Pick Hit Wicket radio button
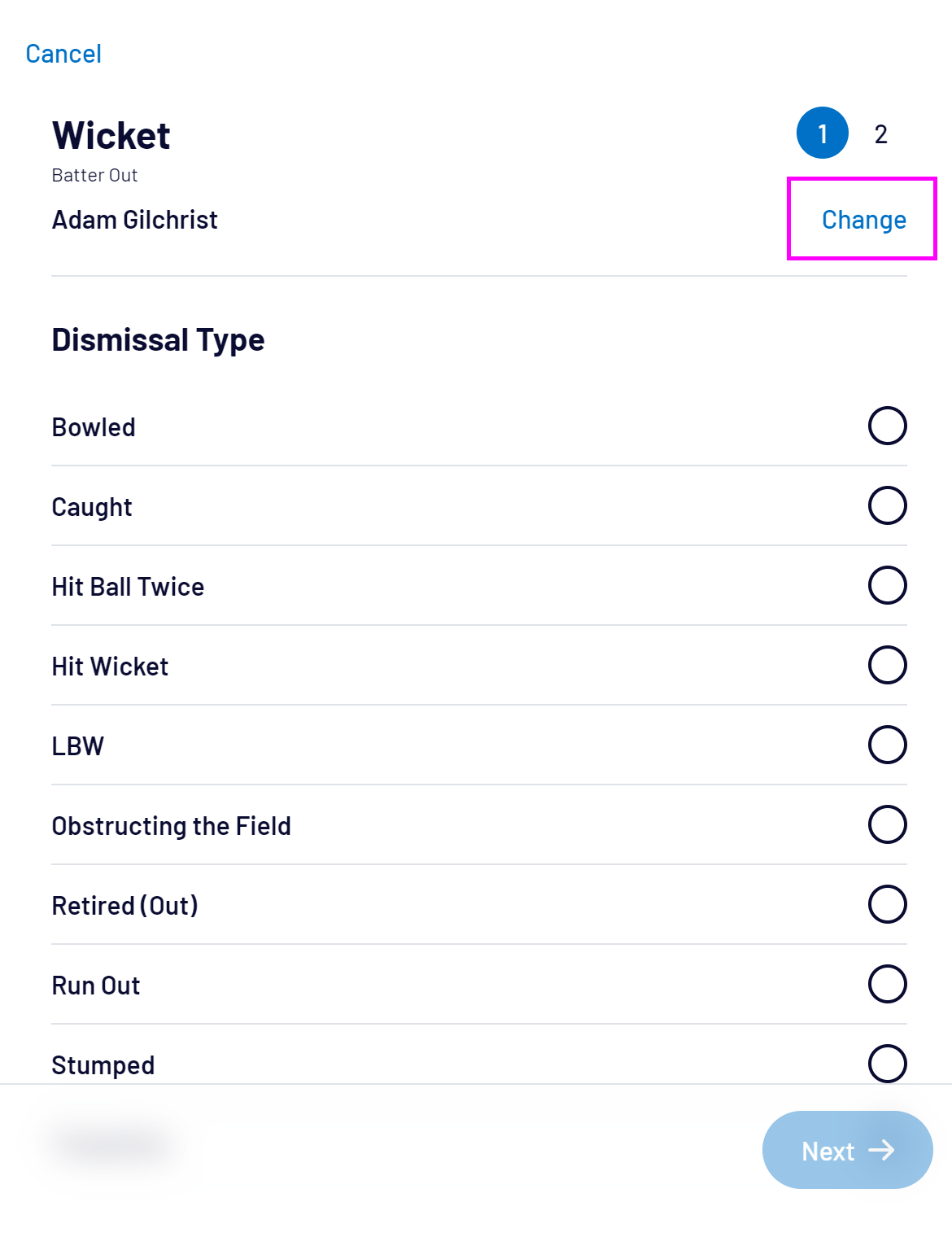The width and height of the screenshot is (952, 1237). point(887,665)
